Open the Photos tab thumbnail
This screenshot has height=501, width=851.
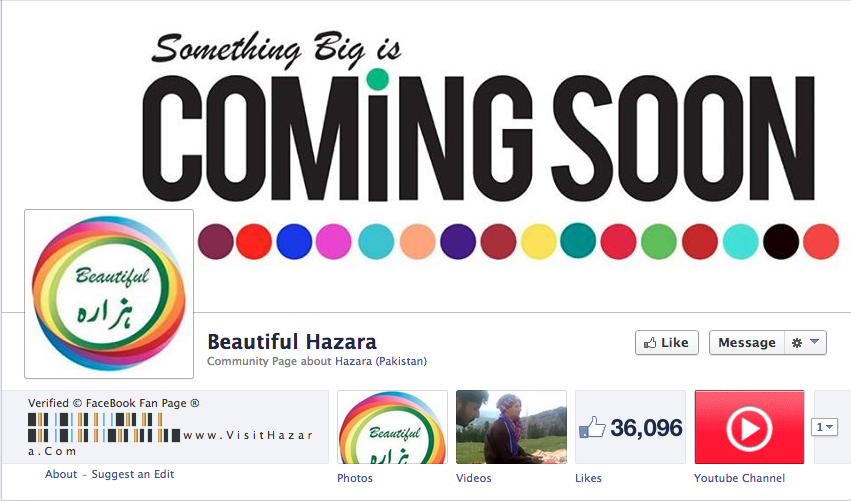392,427
